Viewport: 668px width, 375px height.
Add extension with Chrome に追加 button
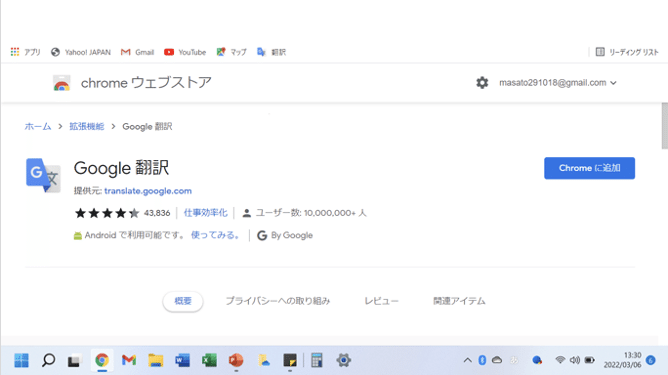589,168
